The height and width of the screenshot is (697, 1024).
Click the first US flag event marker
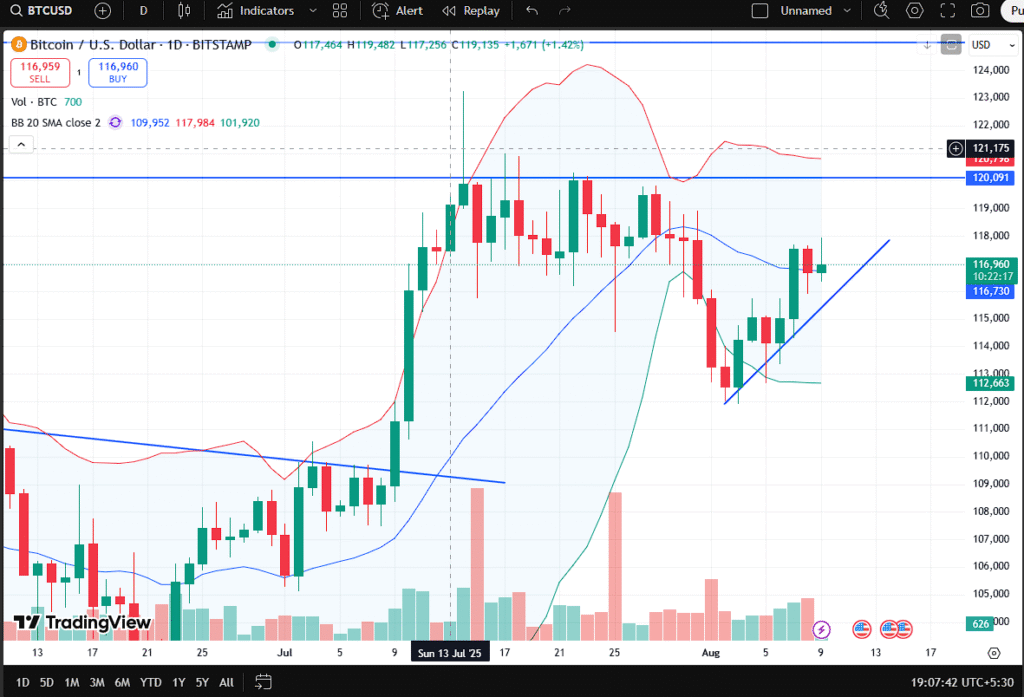pos(862,630)
